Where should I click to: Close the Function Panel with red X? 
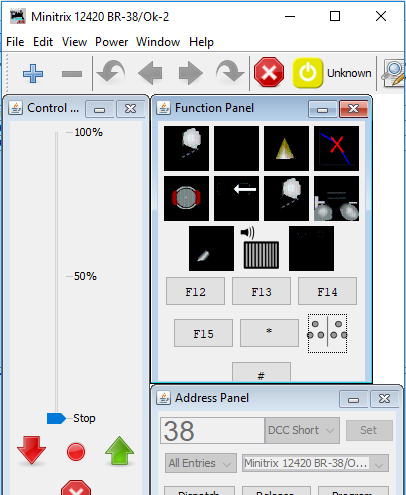[354, 109]
